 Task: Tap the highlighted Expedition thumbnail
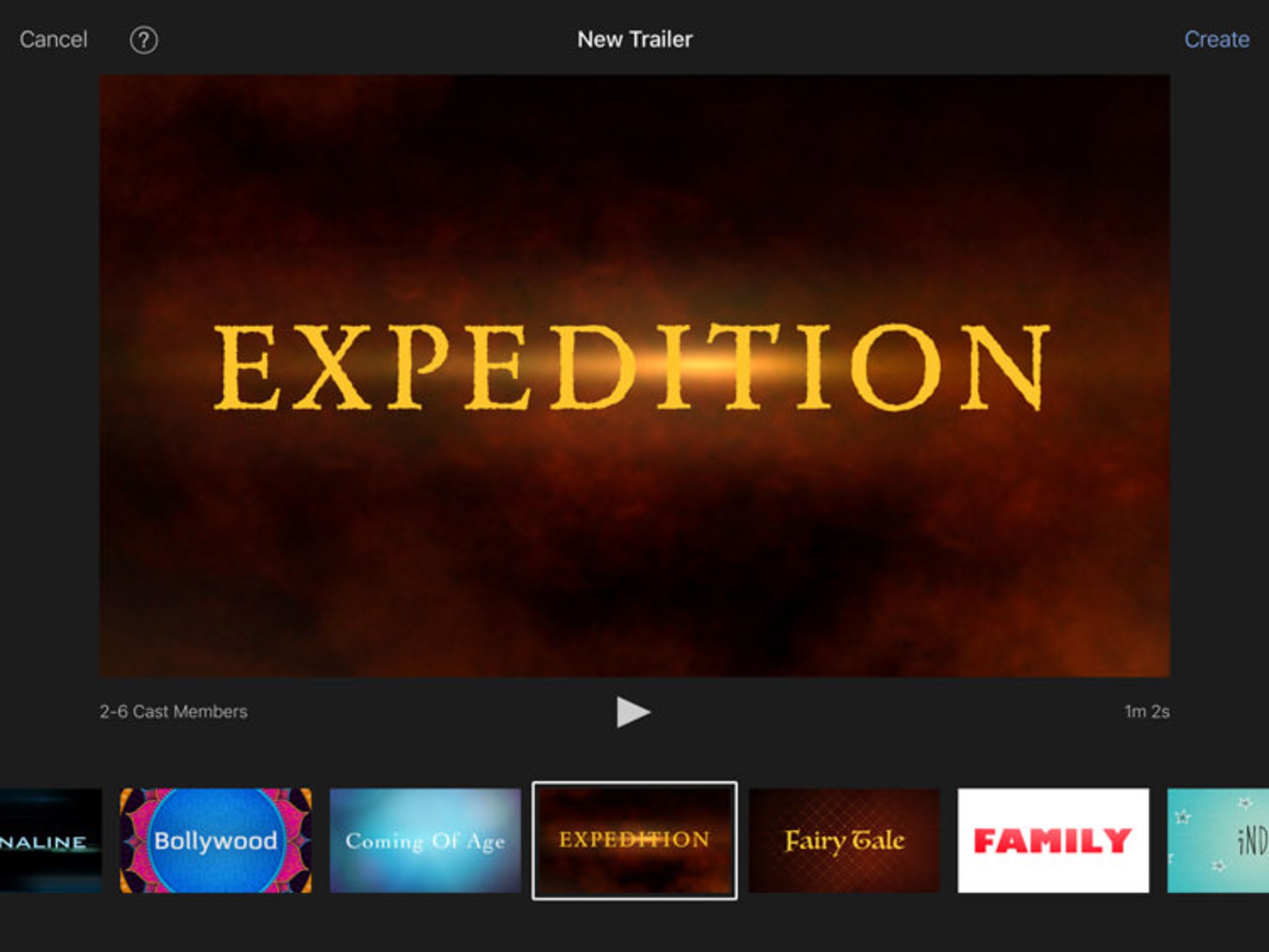(634, 840)
